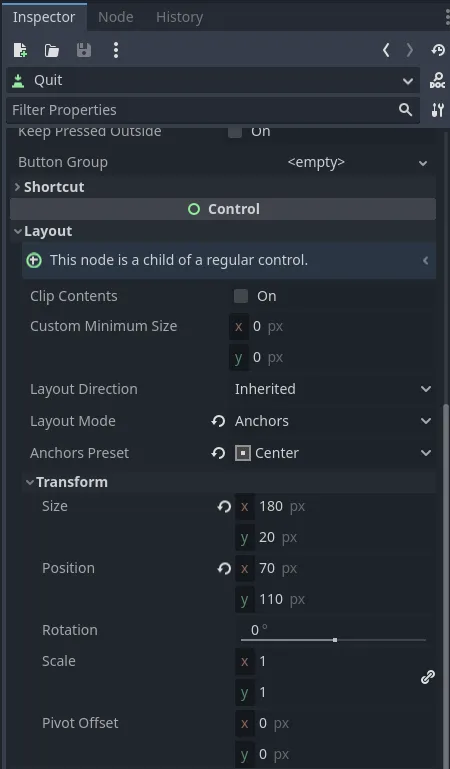Image resolution: width=450 pixels, height=769 pixels.
Task: Open the Layout Direction dropdown
Action: 333,389
